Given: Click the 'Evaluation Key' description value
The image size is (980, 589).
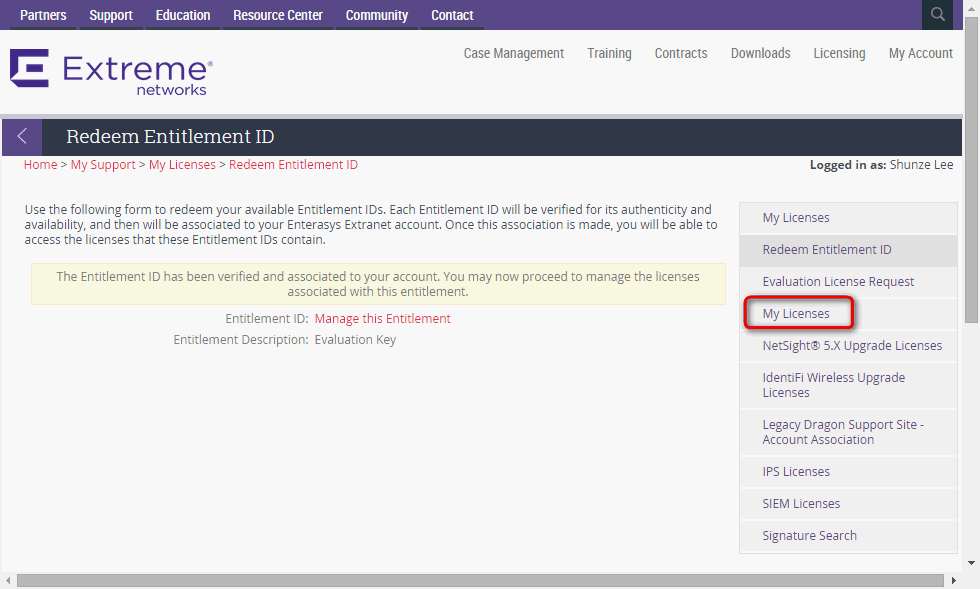Looking at the screenshot, I should pyautogui.click(x=355, y=340).
